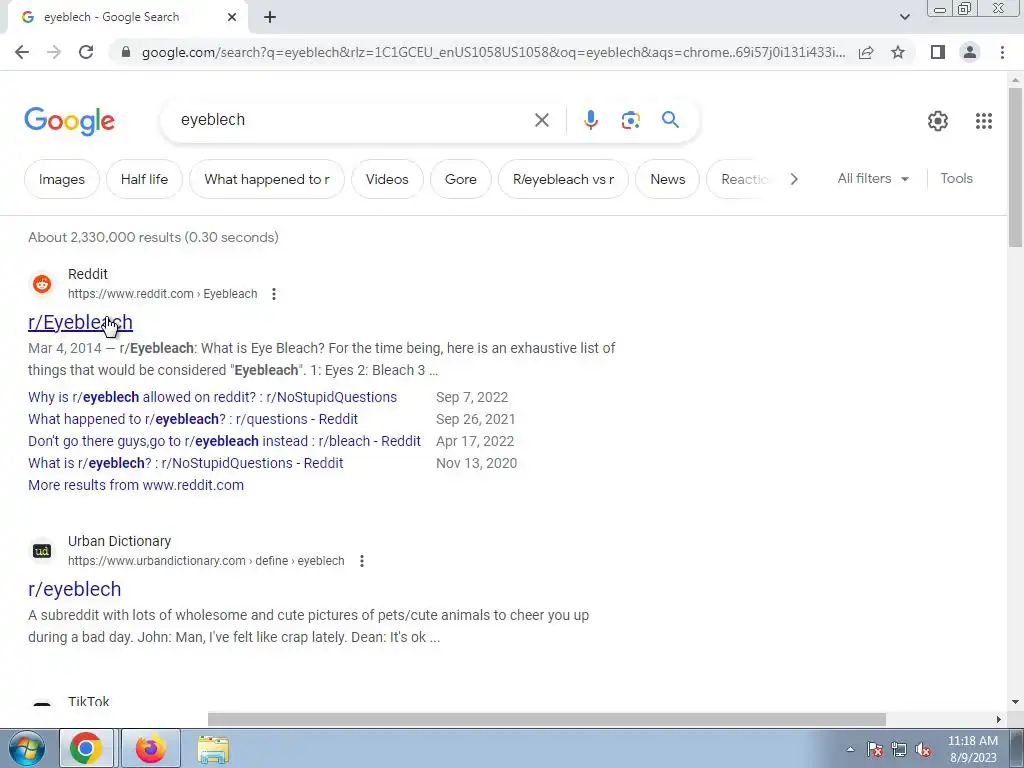Select the Images filter chip
The image size is (1024, 768).
point(62,179)
